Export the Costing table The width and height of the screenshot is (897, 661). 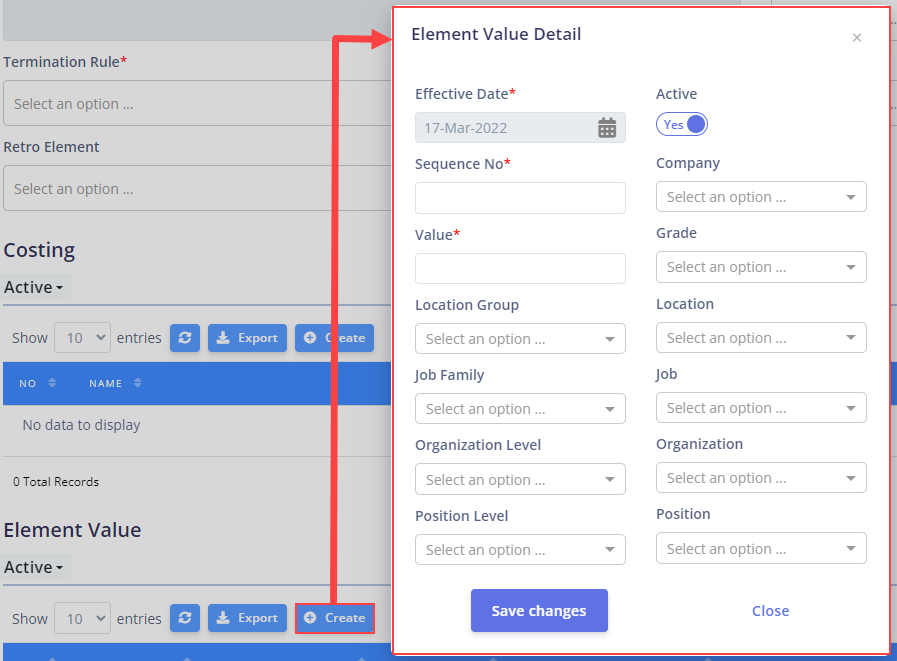247,338
